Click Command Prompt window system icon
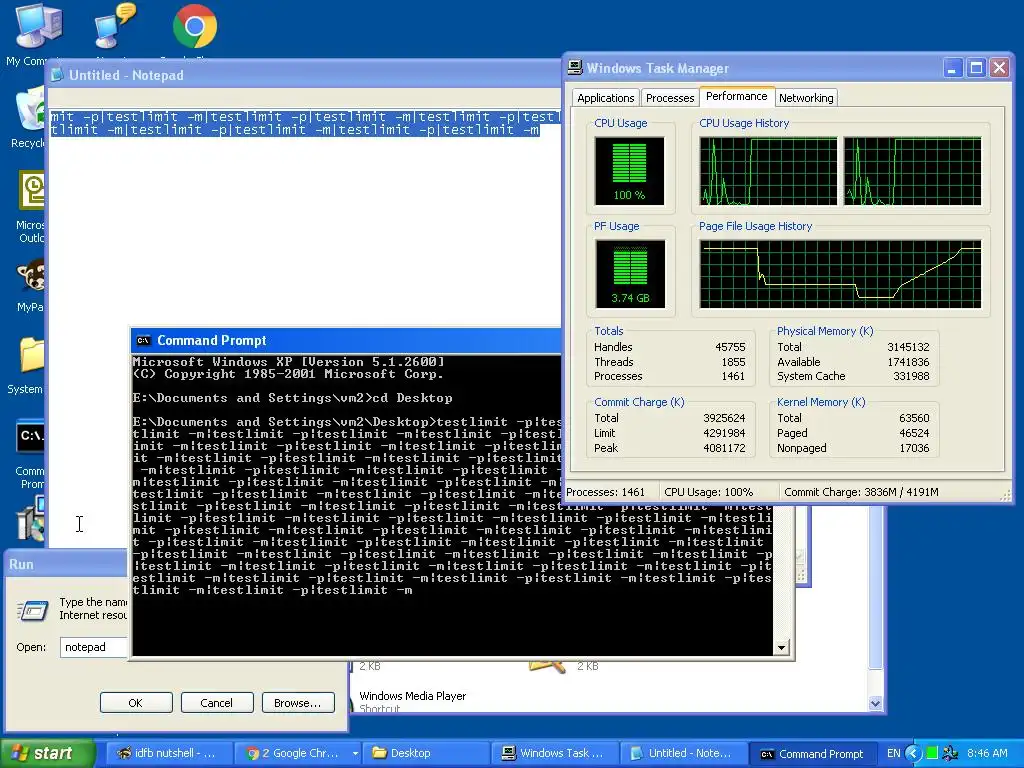1024x768 pixels. click(144, 340)
